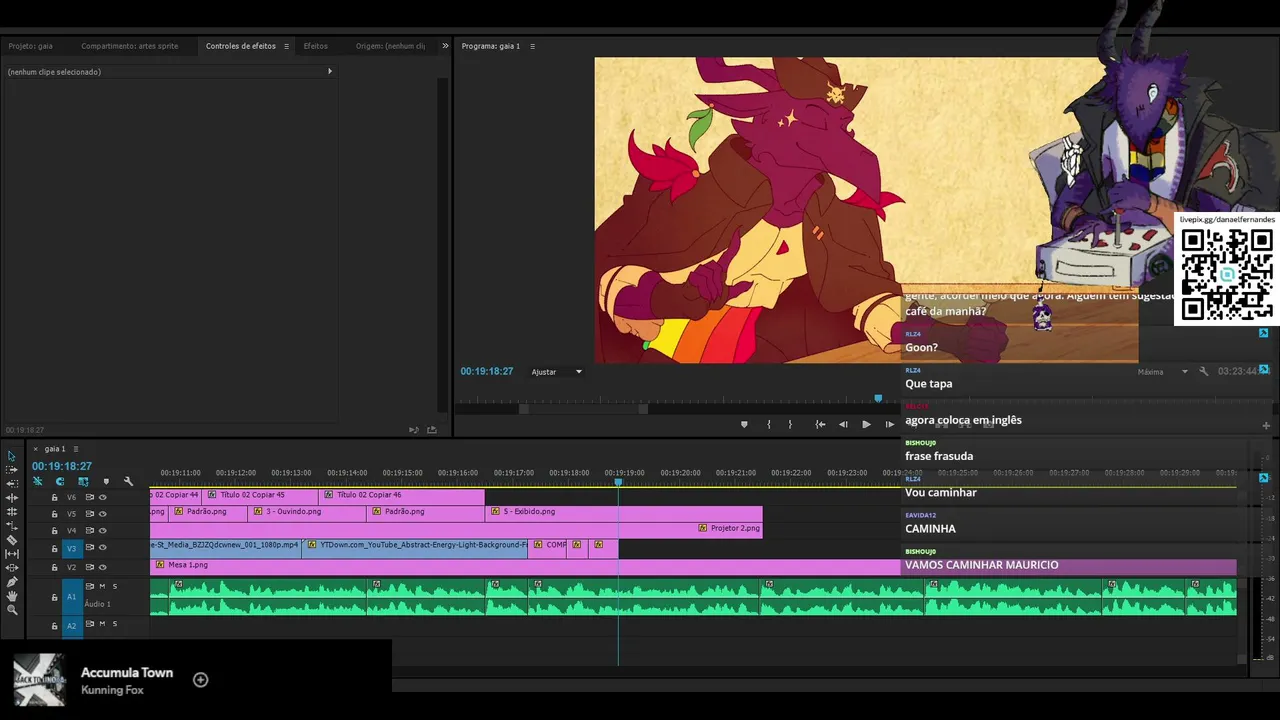Target audio track A1 header
Image resolution: width=1280 pixels, height=720 pixels.
click(72, 597)
